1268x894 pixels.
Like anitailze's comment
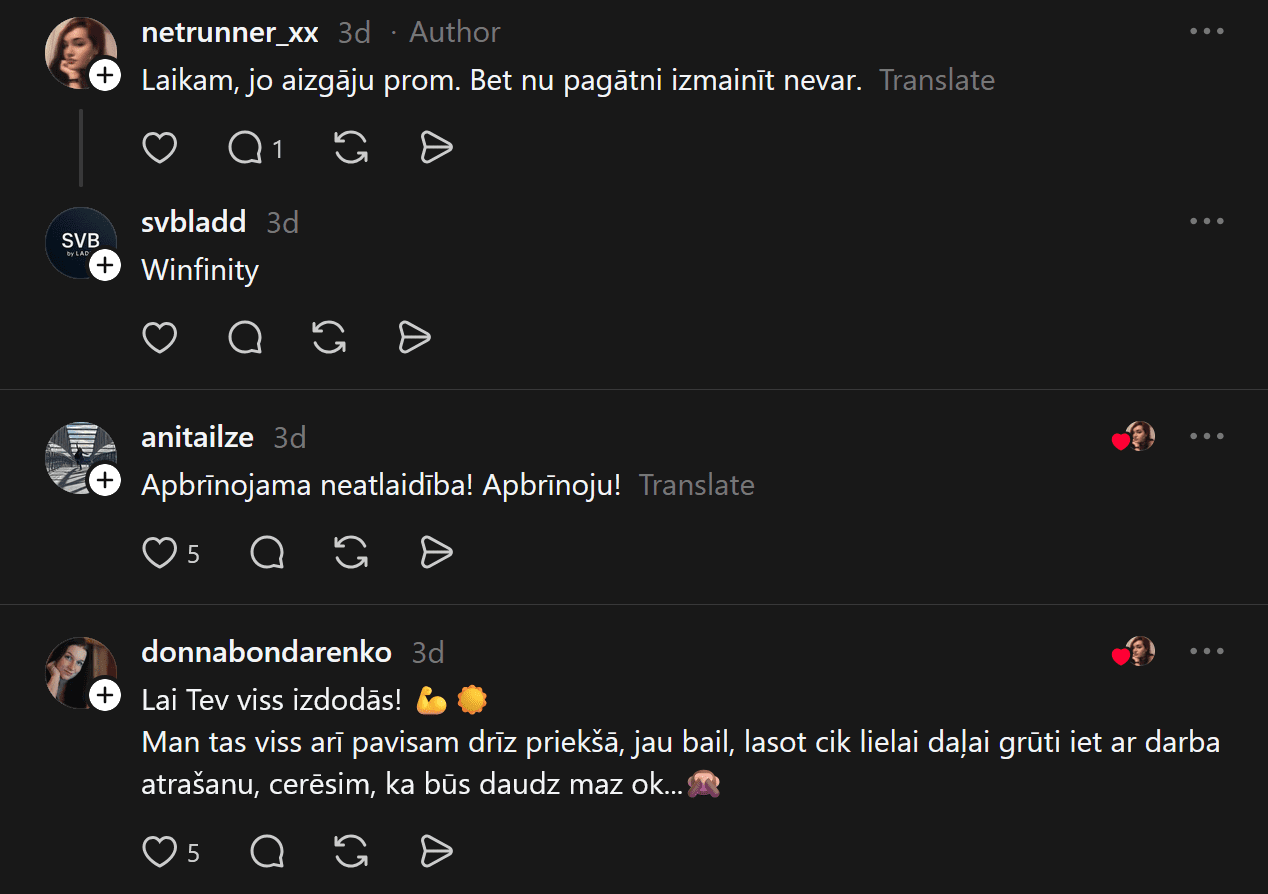pos(160,553)
